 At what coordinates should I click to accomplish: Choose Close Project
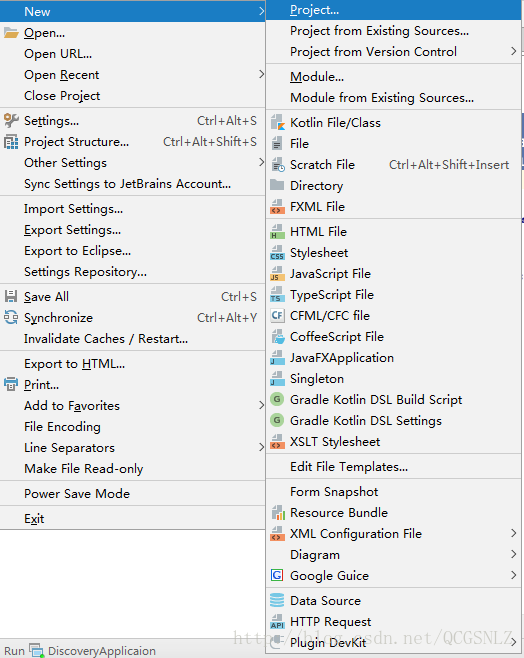pos(133,96)
